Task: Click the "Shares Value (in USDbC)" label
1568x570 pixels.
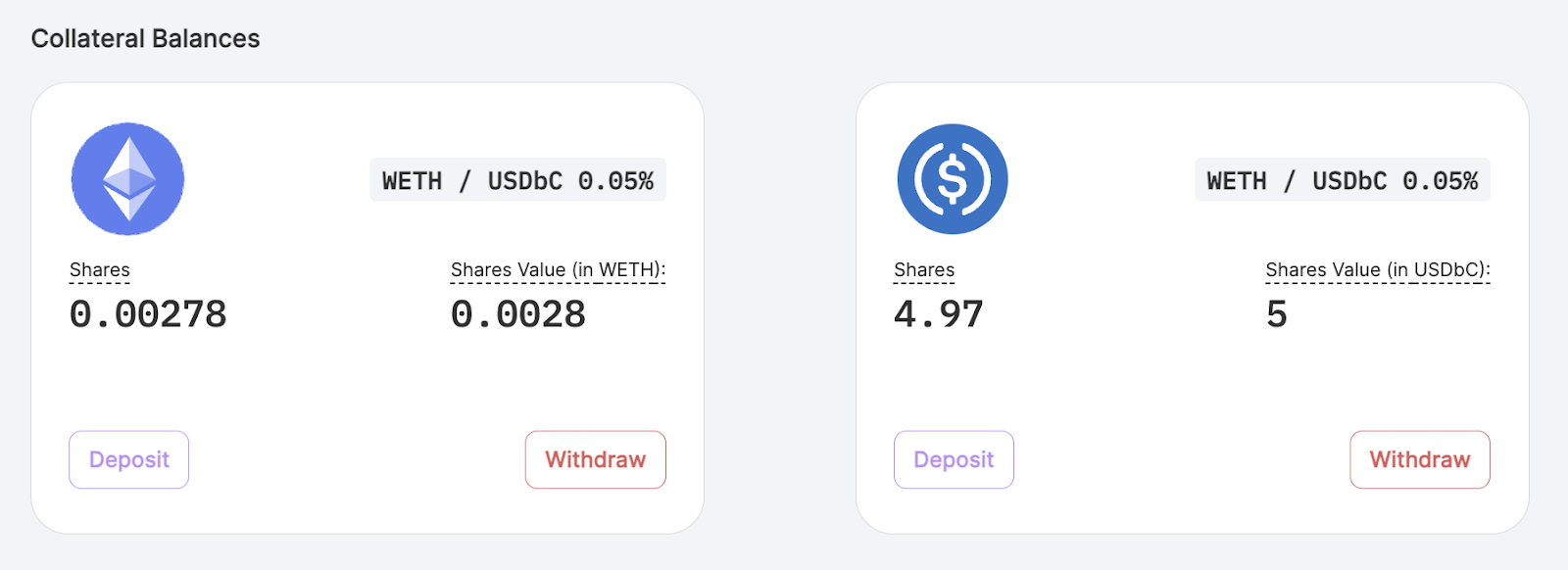Action: 1377,269
